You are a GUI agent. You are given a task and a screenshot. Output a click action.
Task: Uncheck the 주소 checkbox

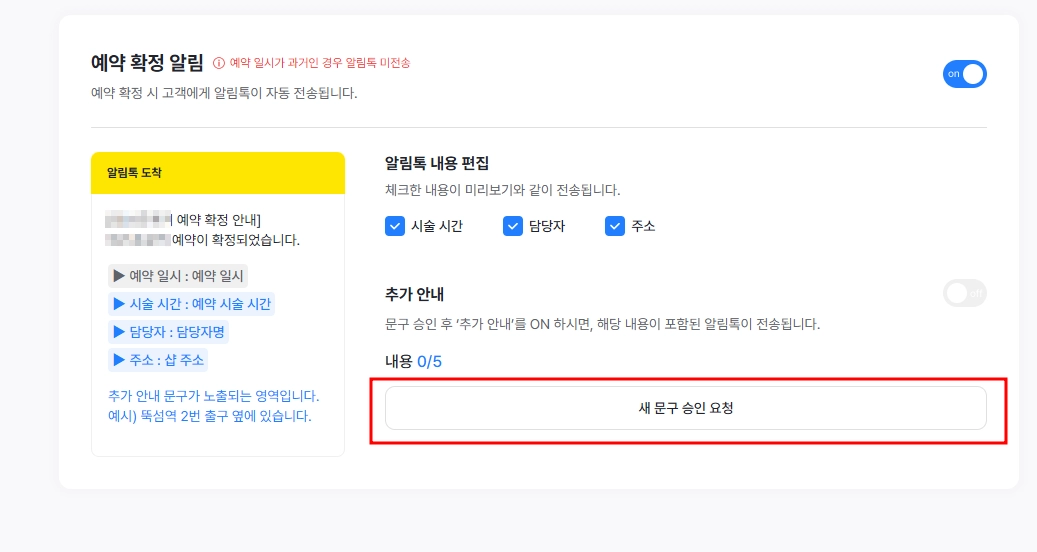[614, 226]
